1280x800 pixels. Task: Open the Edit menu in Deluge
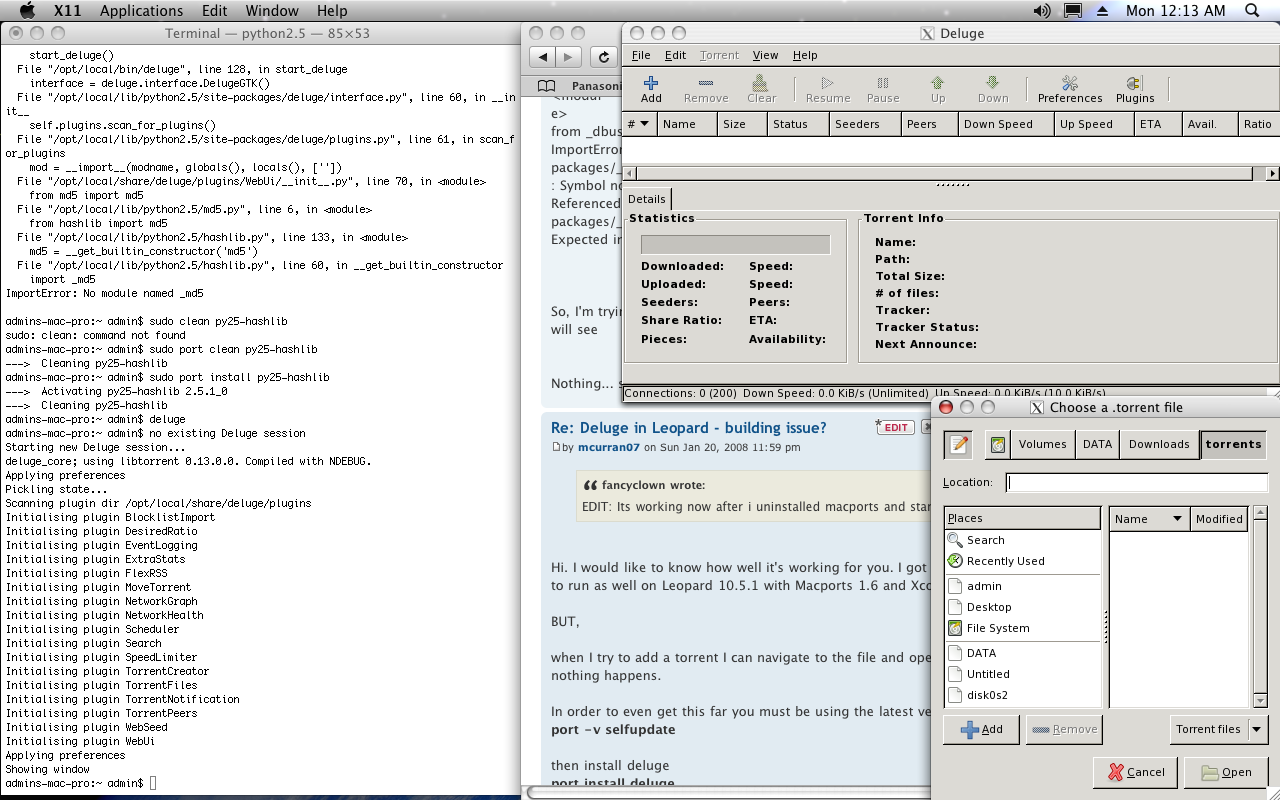point(676,55)
